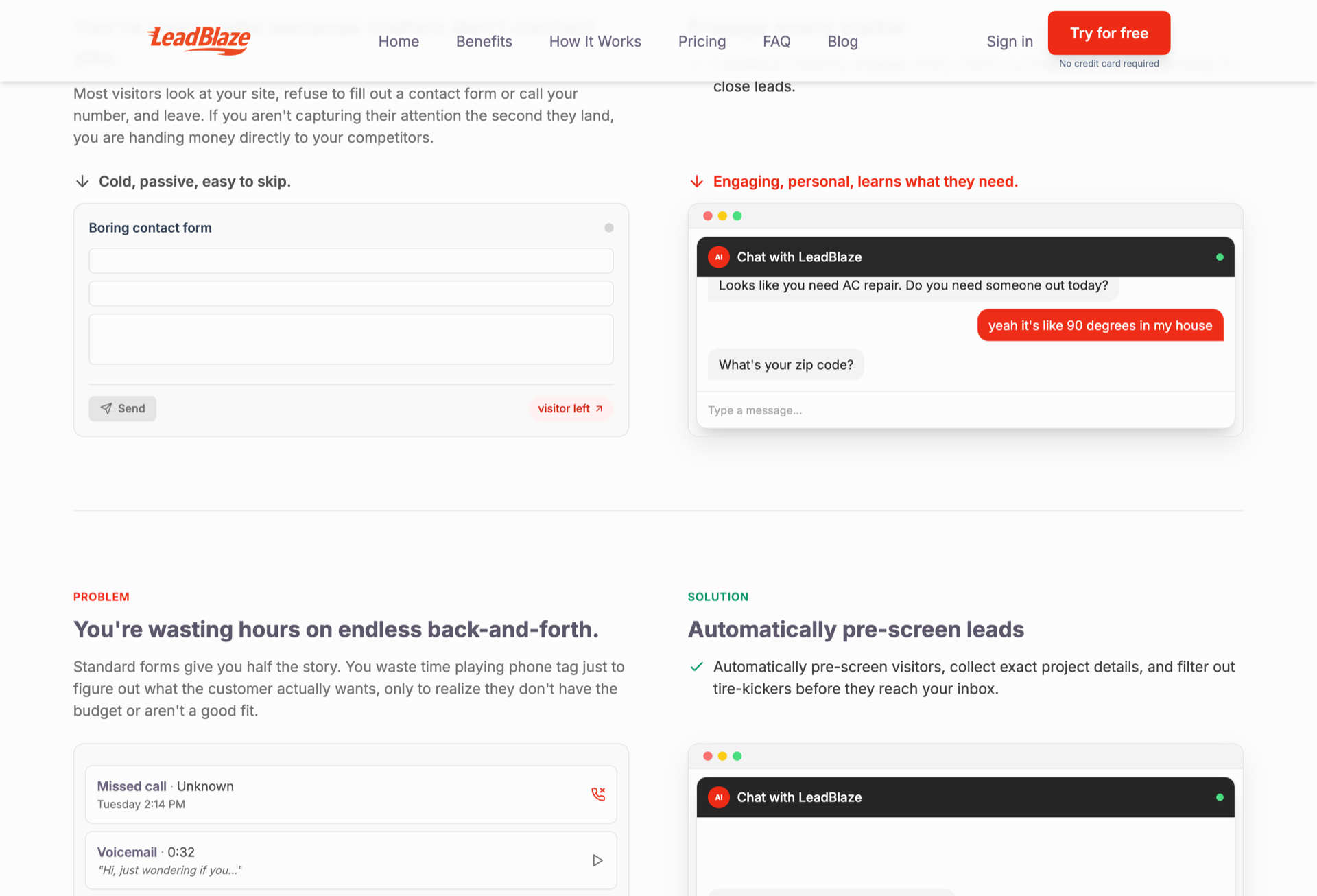1317x896 pixels.
Task: Click the paper plane Send icon
Action: coord(106,408)
